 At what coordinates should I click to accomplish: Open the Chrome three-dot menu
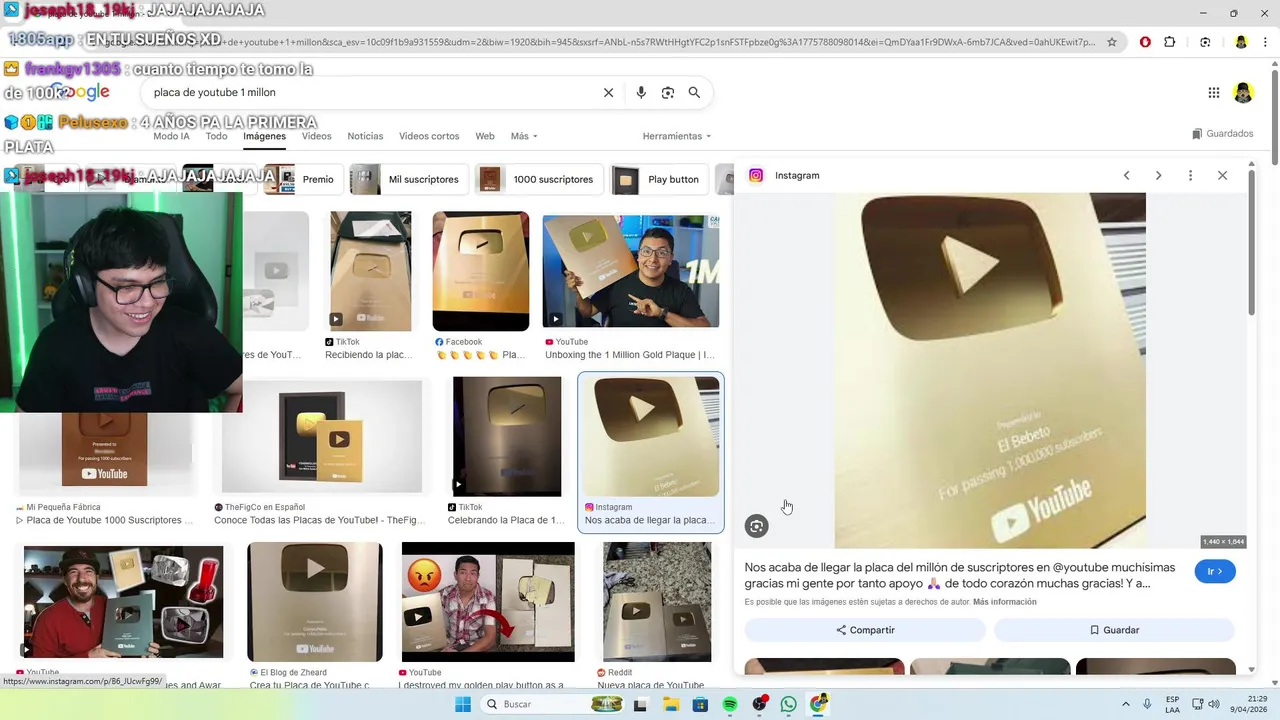coord(1266,42)
